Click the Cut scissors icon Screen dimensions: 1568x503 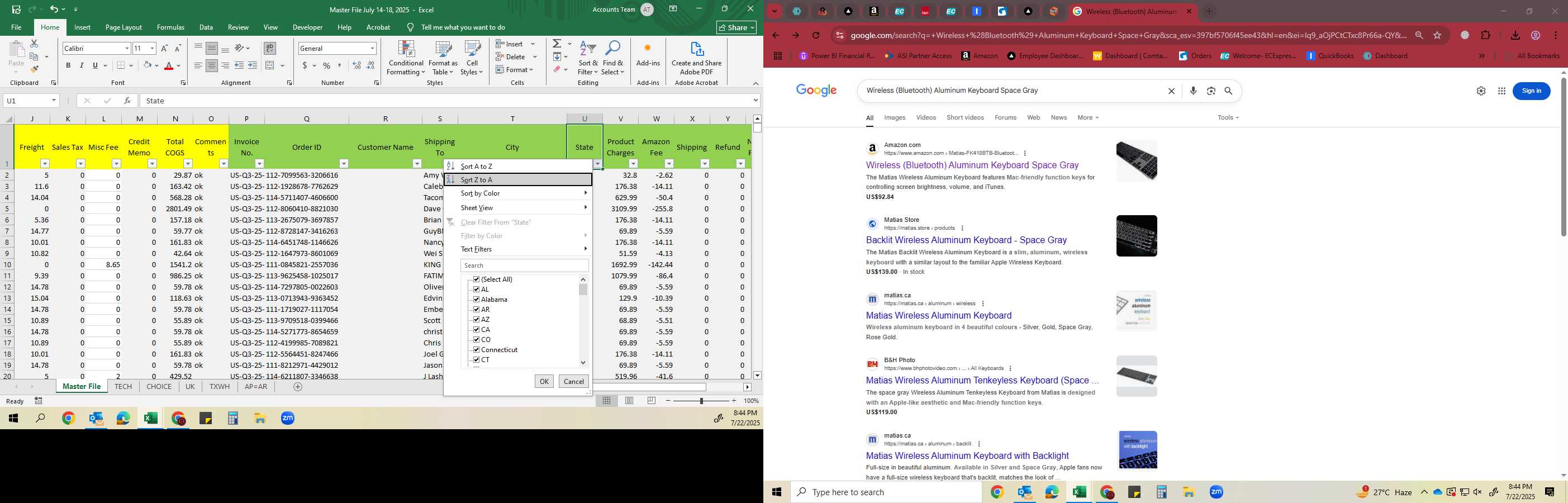pyautogui.click(x=34, y=43)
